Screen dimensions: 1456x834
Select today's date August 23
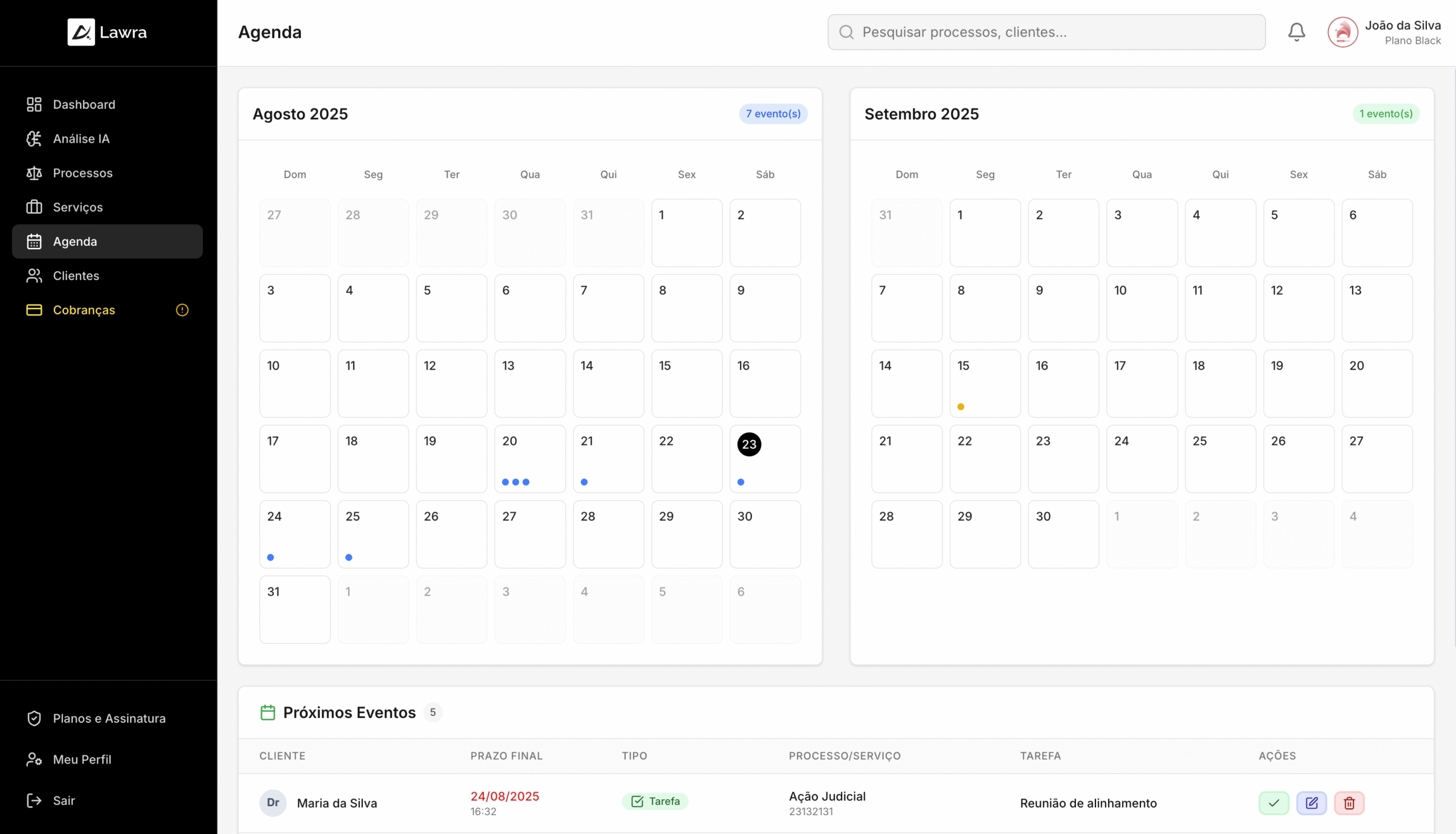[x=749, y=444]
